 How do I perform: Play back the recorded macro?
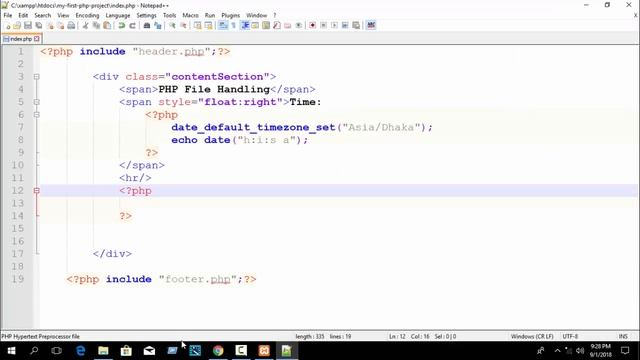pyautogui.click(x=334, y=25)
